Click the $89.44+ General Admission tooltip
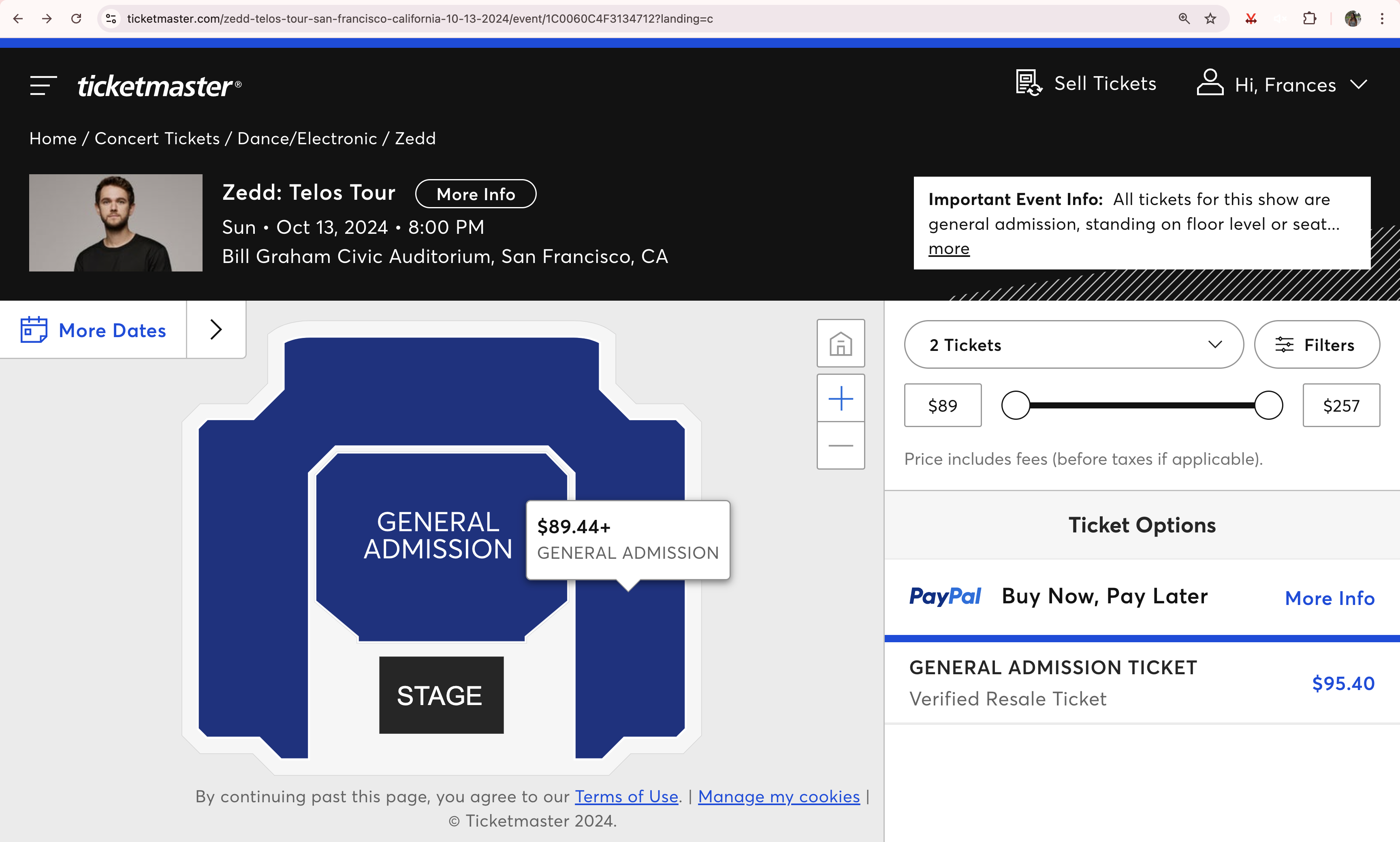 click(628, 540)
